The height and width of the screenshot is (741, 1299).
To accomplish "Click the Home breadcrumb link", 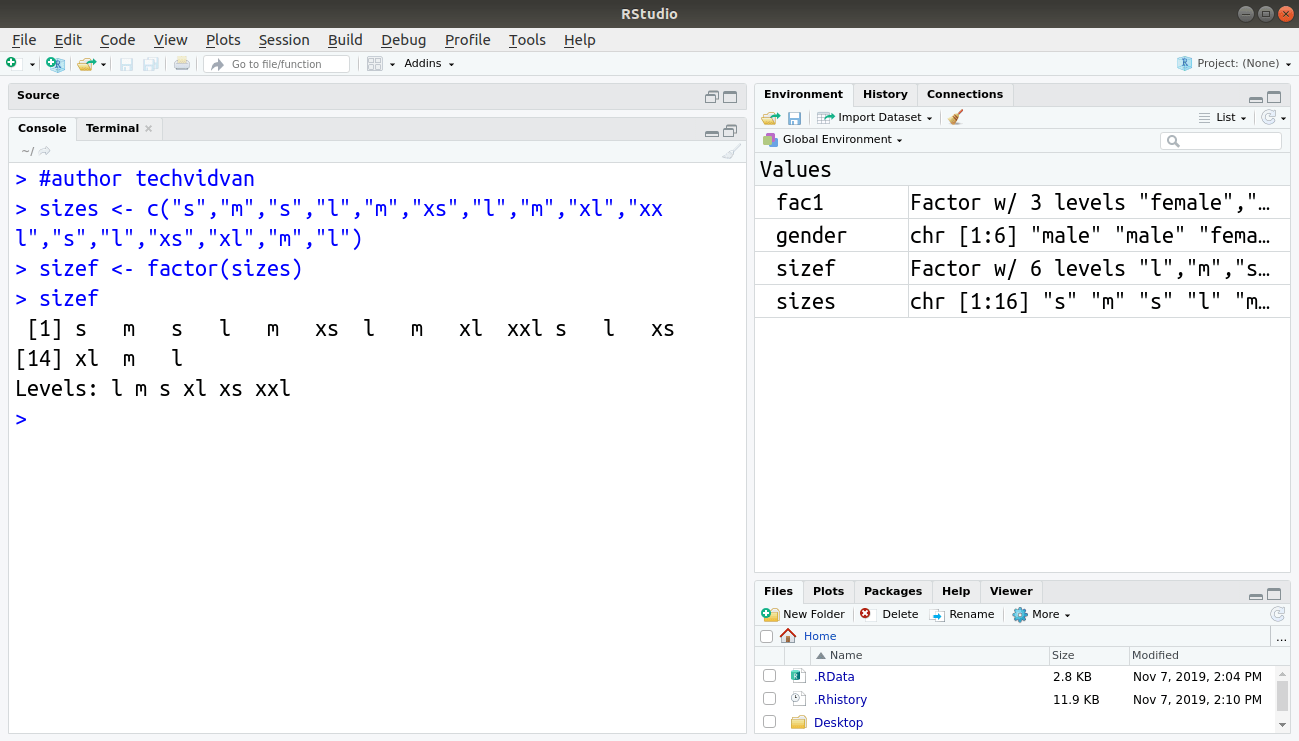I will [820, 636].
